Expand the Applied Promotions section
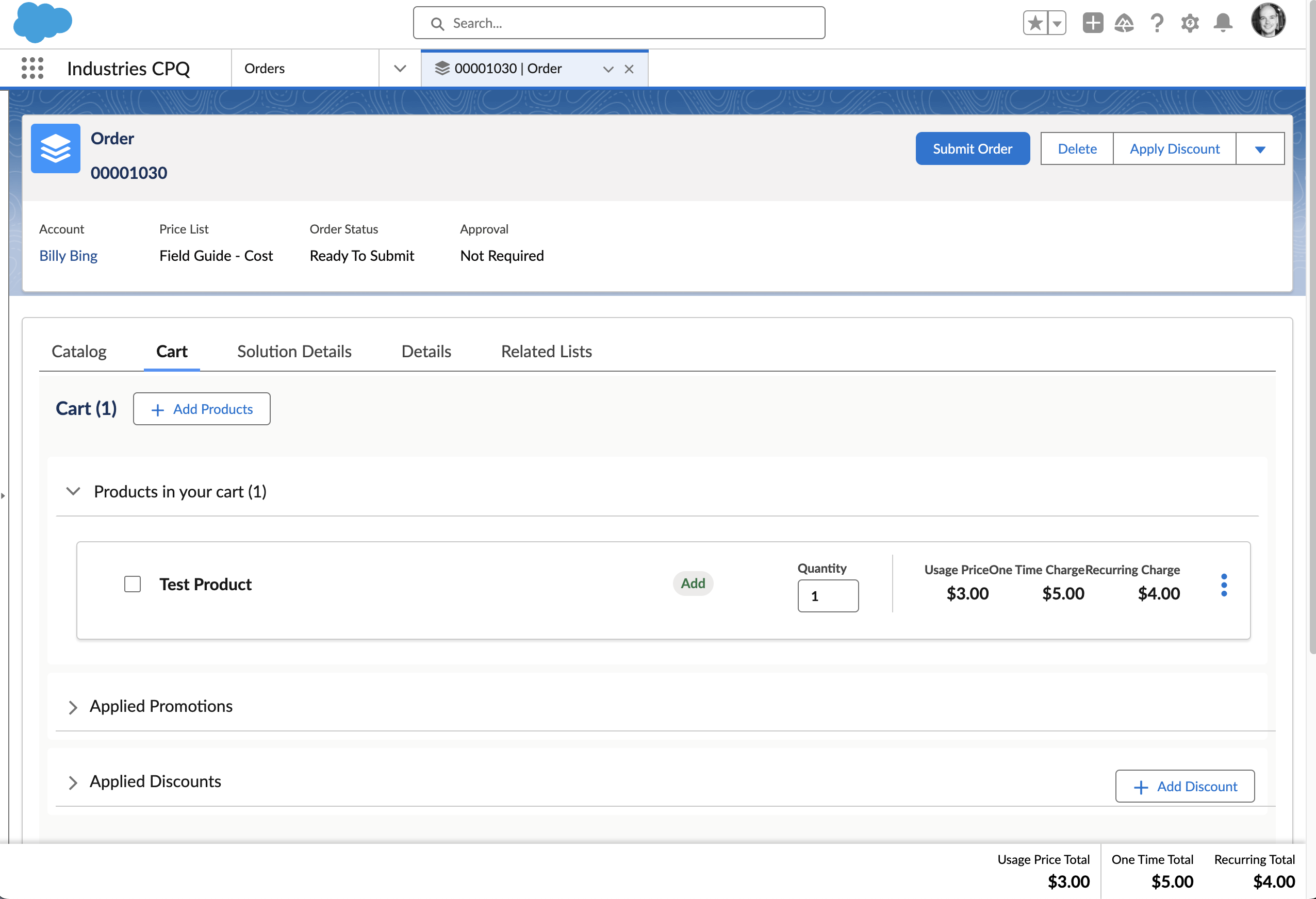Image resolution: width=1316 pixels, height=899 pixels. coord(73,707)
